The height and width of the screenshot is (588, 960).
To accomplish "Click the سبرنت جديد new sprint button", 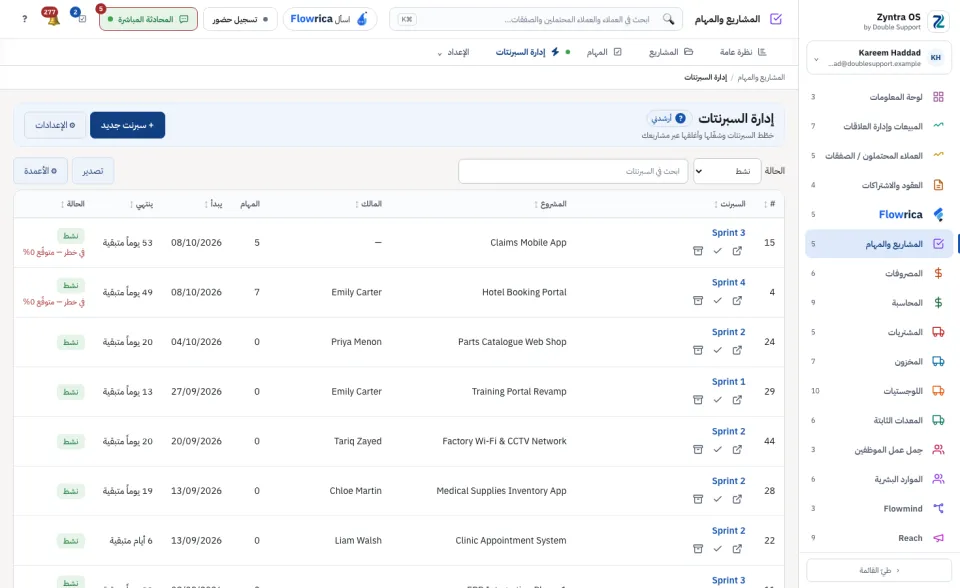I will click(127, 125).
